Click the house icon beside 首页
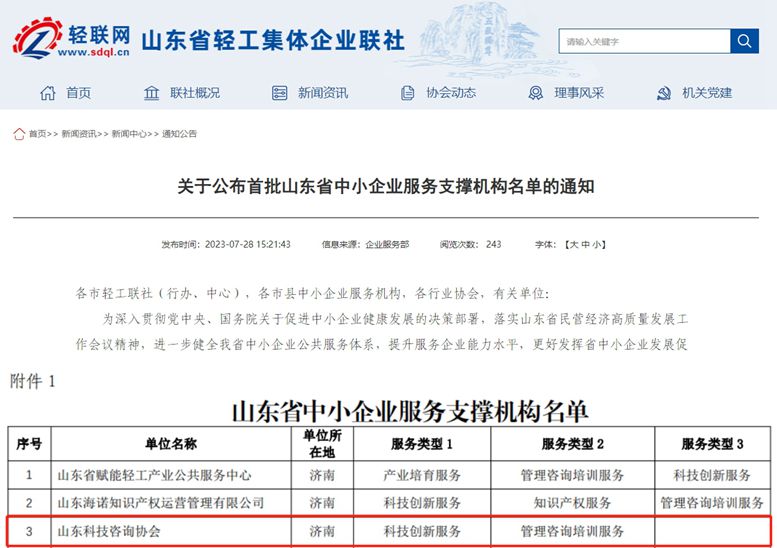 pos(48,93)
